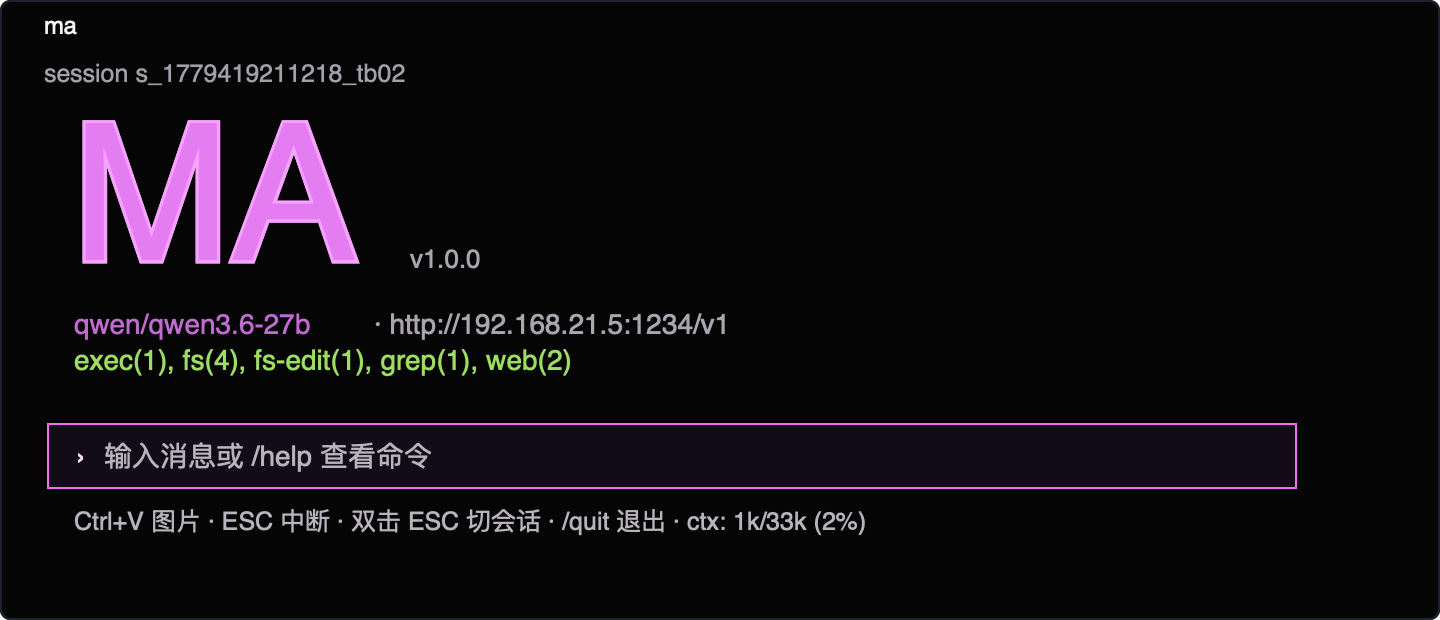The height and width of the screenshot is (620, 1440).
Task: Click the large MA logo
Action: (217, 192)
